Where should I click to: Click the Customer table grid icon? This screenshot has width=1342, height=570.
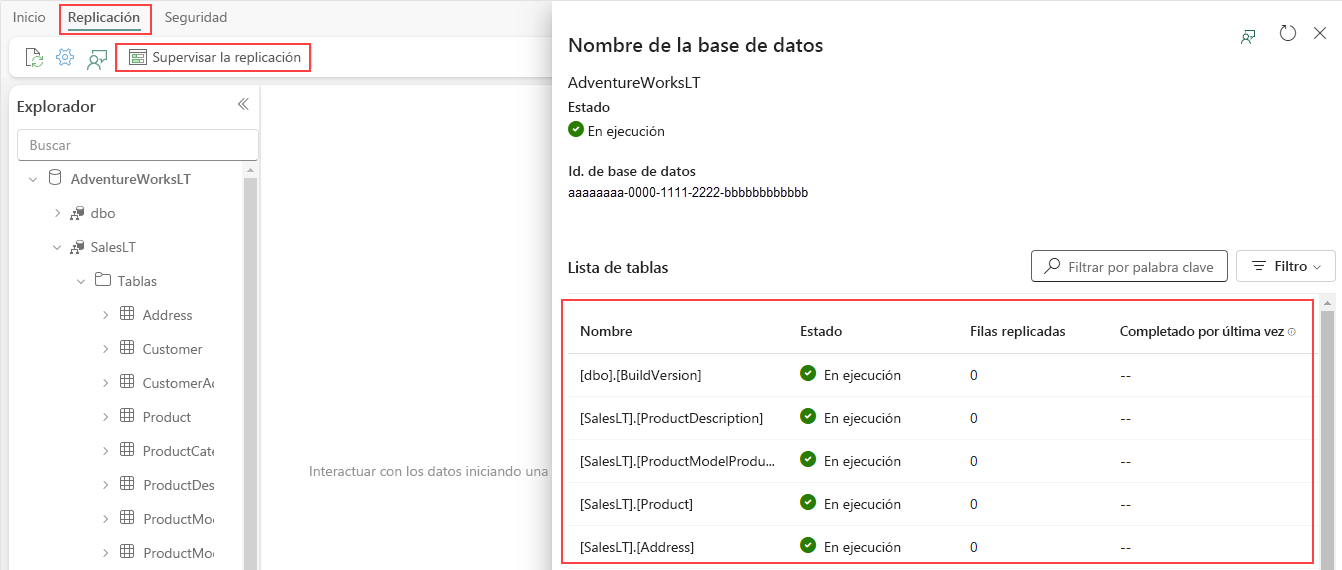127,348
